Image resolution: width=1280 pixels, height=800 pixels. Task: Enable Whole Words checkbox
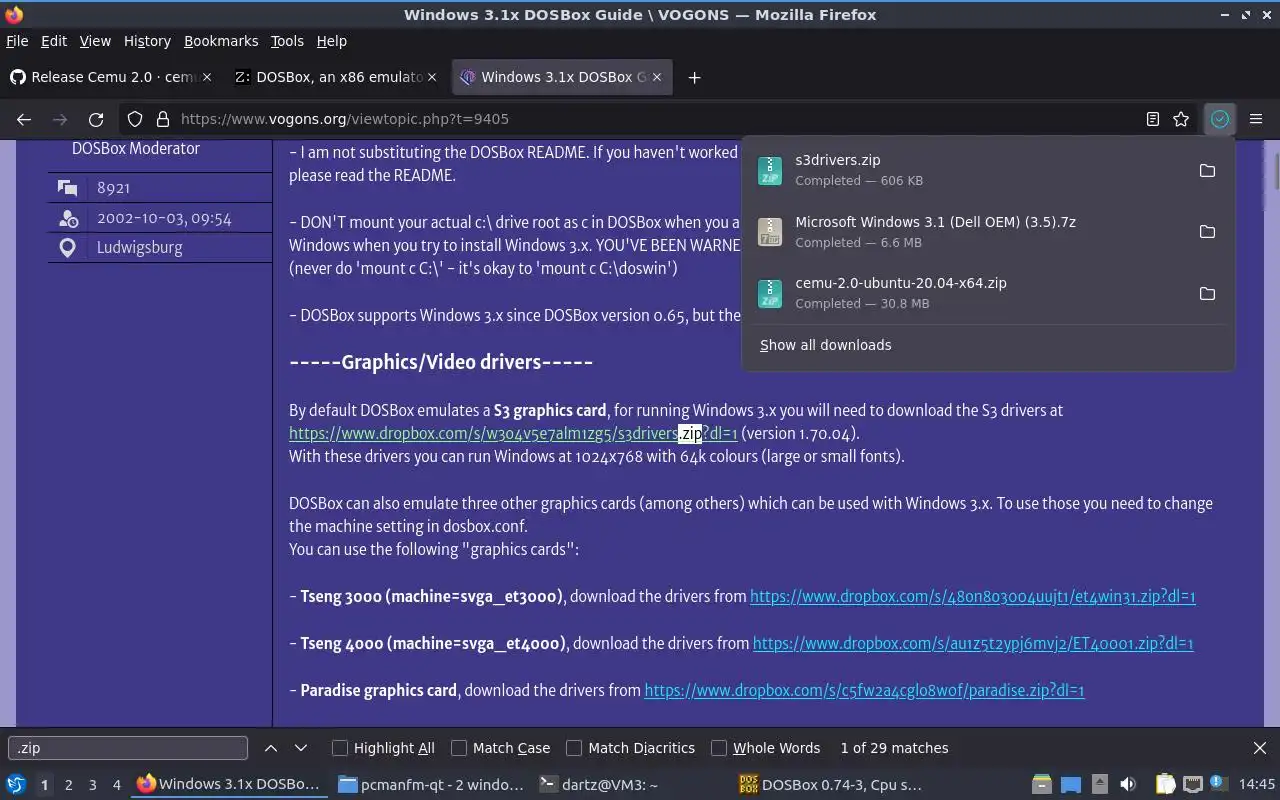[x=719, y=748]
